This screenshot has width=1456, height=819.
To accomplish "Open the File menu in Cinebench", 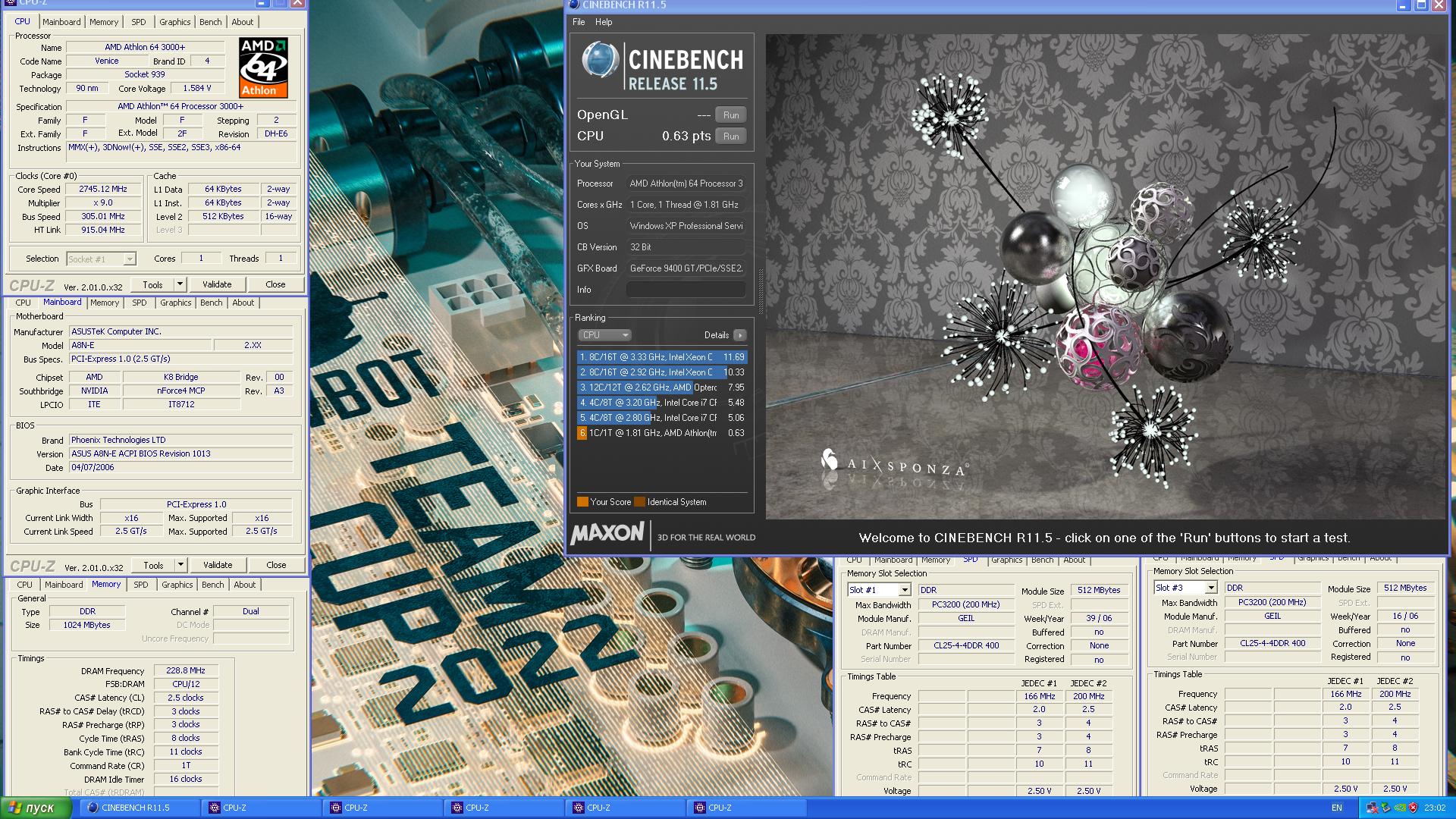I will coord(579,22).
